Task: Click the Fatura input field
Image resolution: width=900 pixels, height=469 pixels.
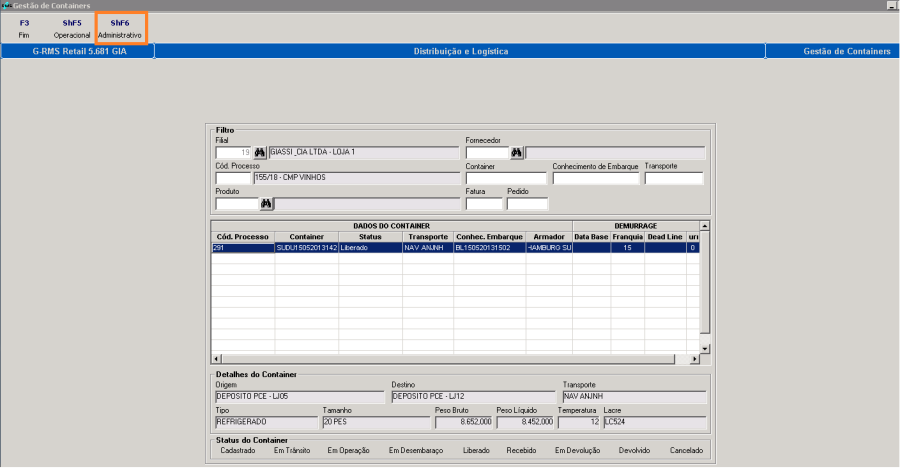Action: [x=484, y=204]
